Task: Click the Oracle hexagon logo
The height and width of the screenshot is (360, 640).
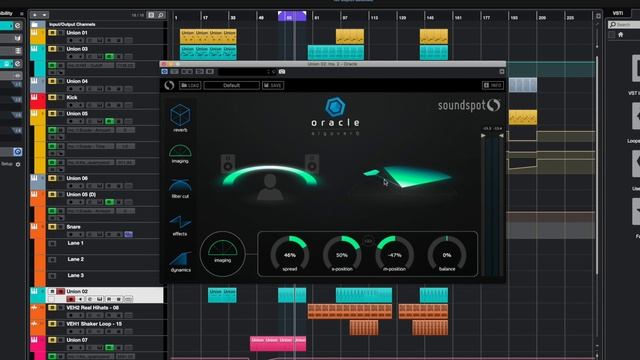Action: [335, 107]
